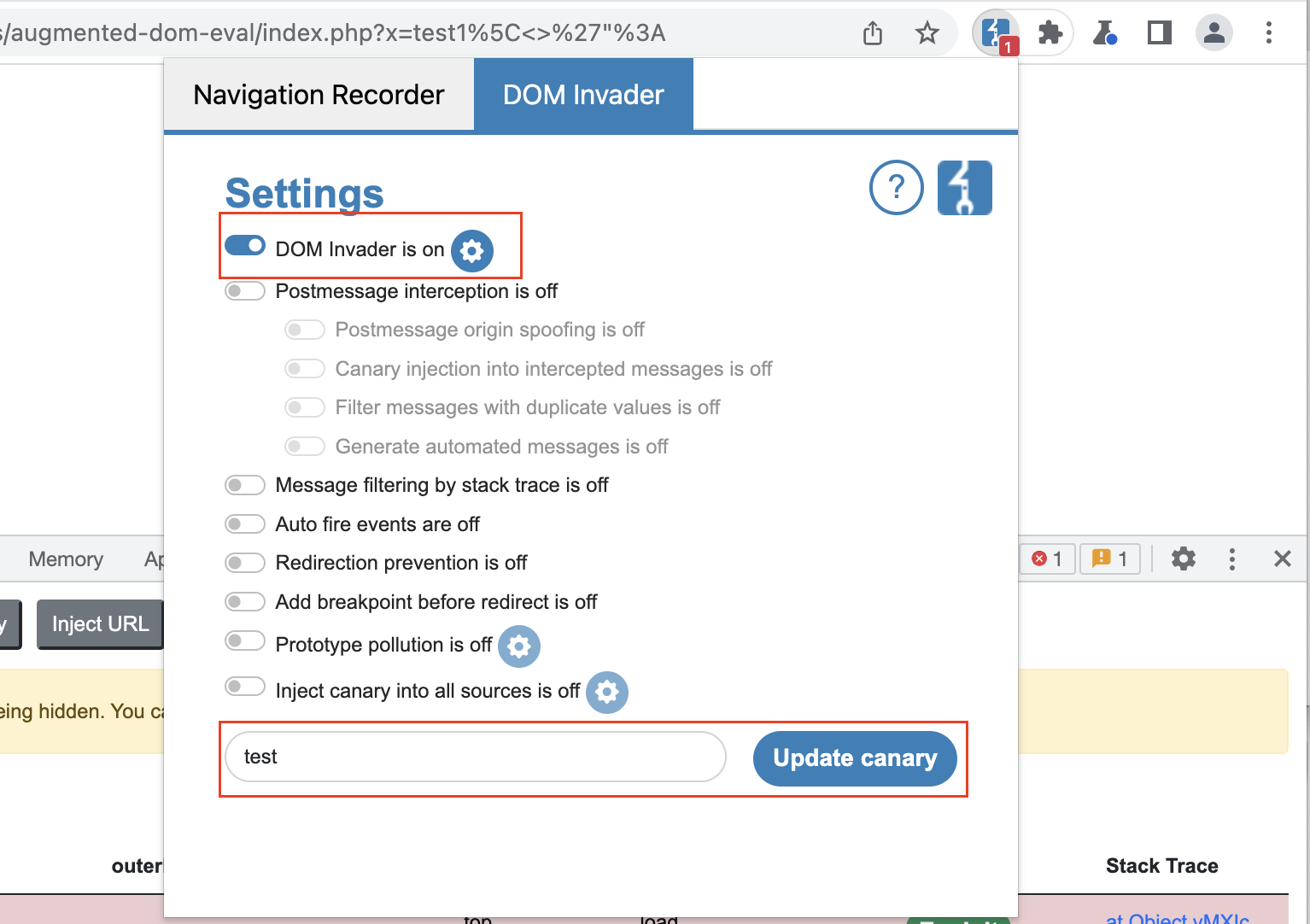Open DevTools more options menu
Viewport: 1310px width, 924px height.
[1231, 558]
